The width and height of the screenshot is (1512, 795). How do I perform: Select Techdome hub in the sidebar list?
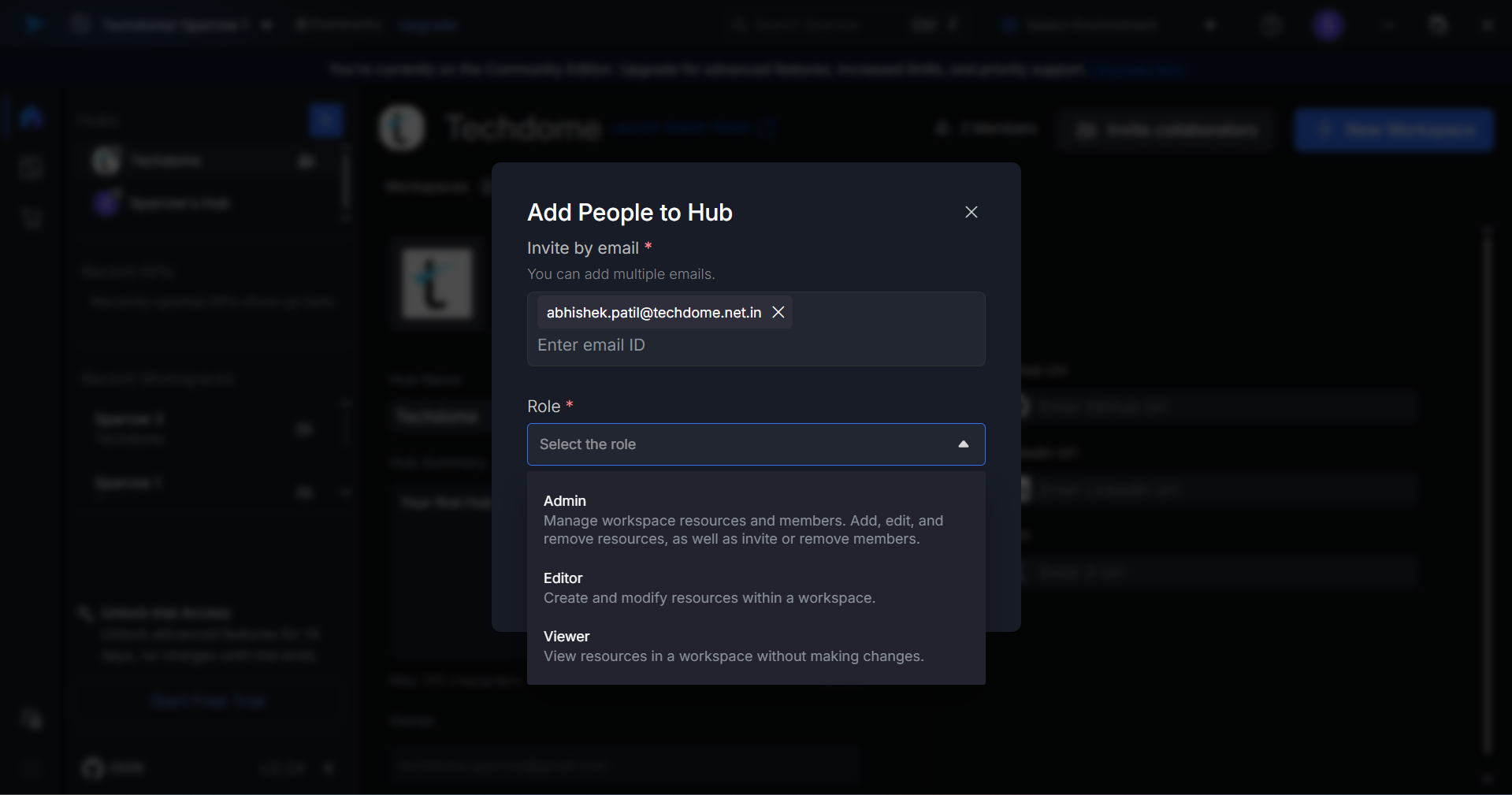(x=165, y=161)
